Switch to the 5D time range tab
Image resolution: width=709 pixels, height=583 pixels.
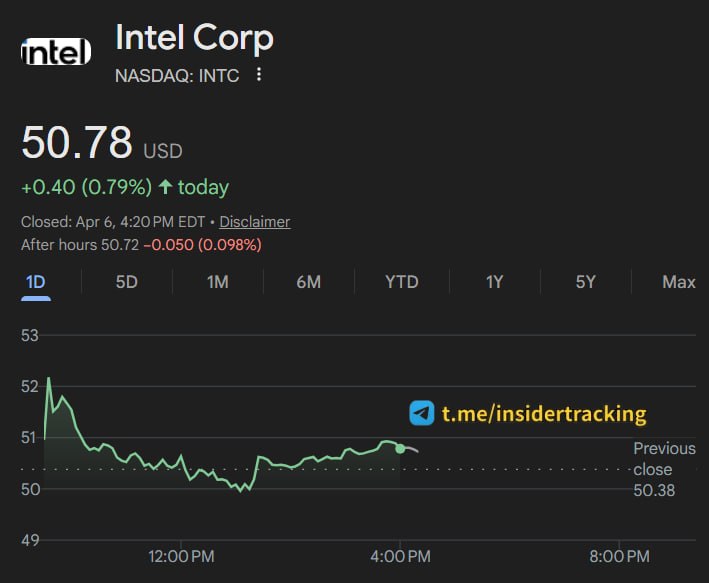(126, 282)
